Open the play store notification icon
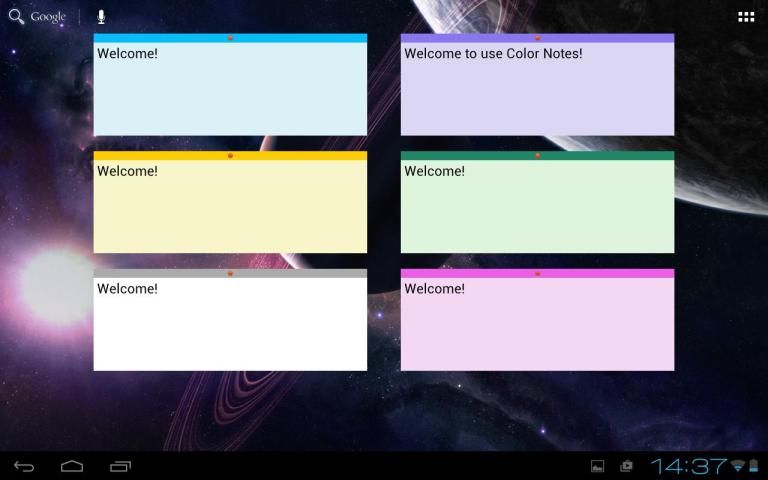This screenshot has width=768, height=480. tap(627, 466)
